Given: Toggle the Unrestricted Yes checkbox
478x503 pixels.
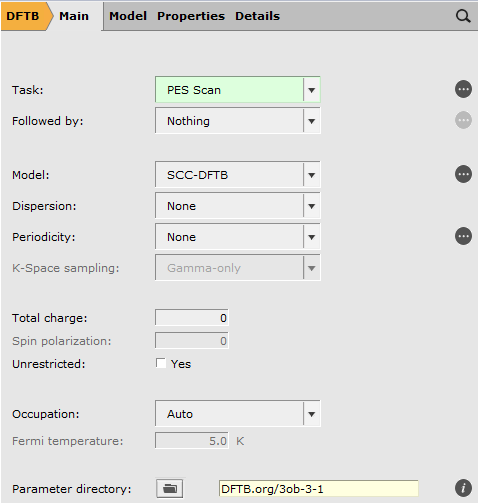Looking at the screenshot, I should pos(161,363).
